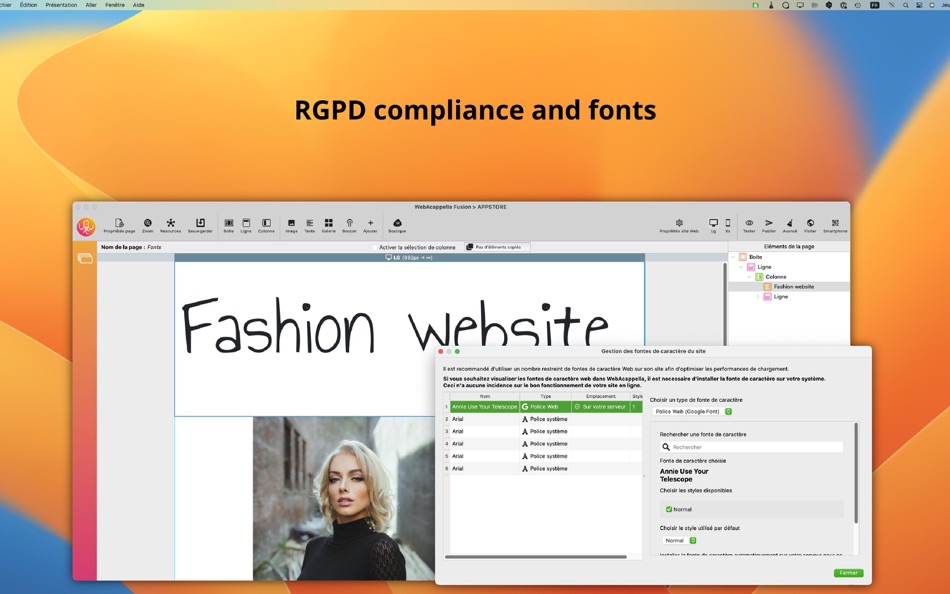Click the Emplacement column header

pos(600,396)
